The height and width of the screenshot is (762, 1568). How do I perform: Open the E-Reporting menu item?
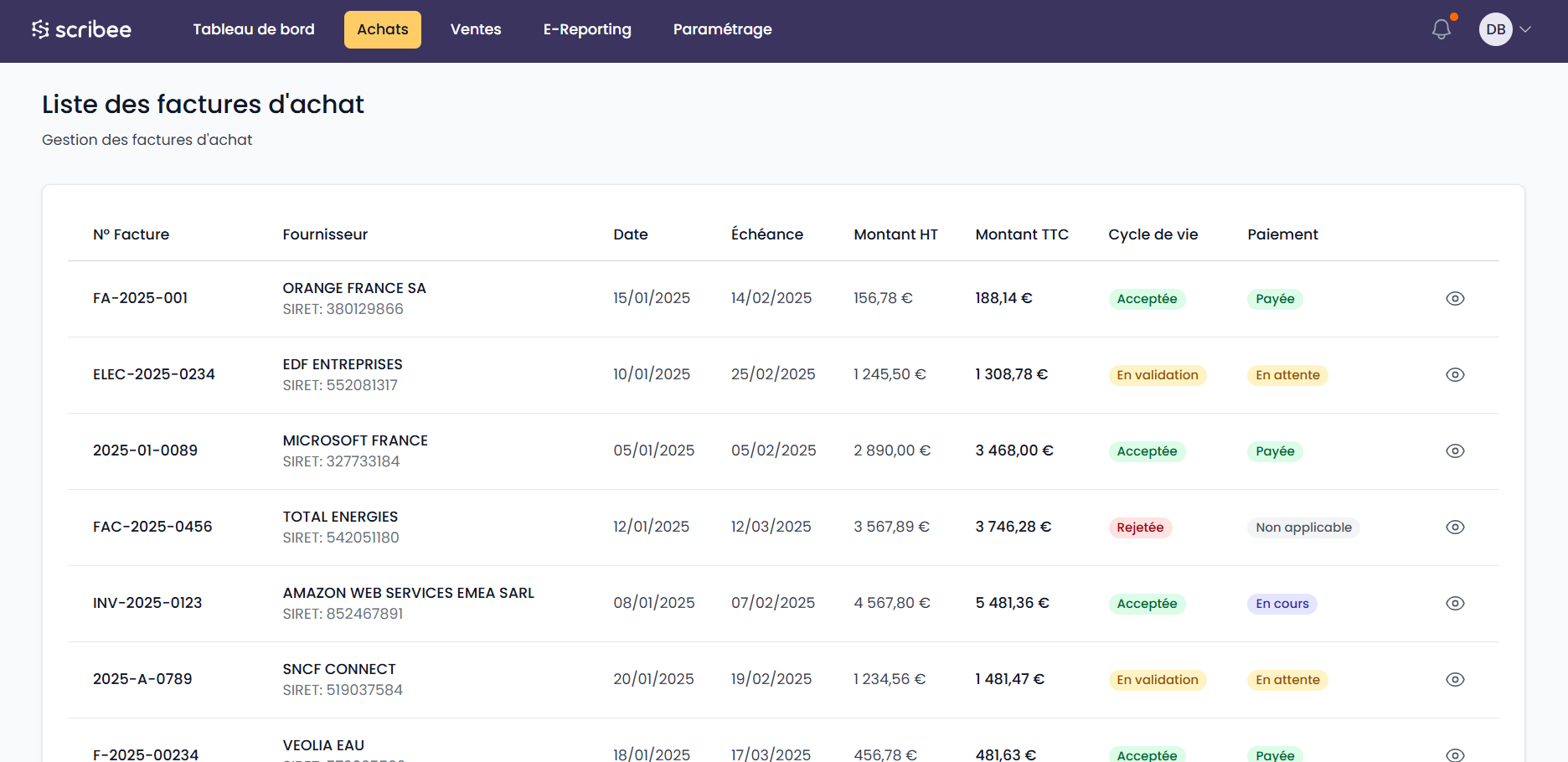click(x=587, y=29)
